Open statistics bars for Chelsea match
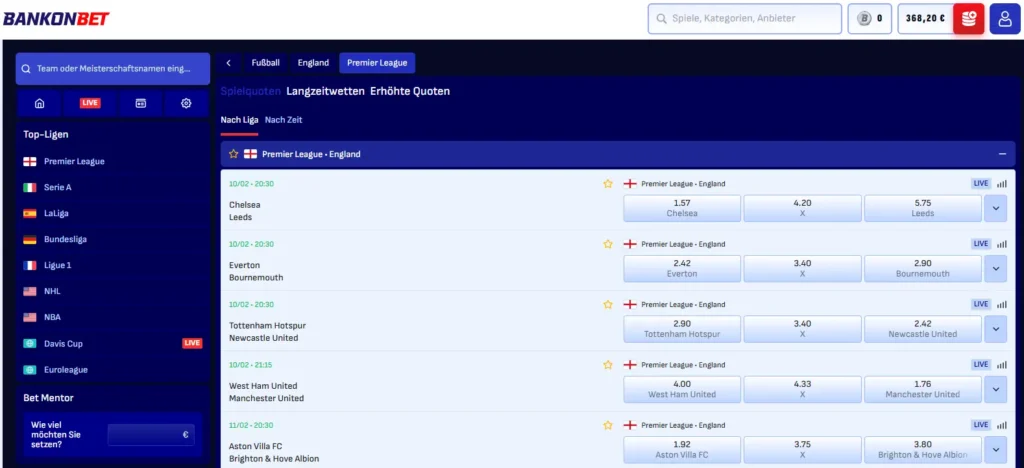Screen dimensions: 1024x468 pyautogui.click(x=1001, y=184)
